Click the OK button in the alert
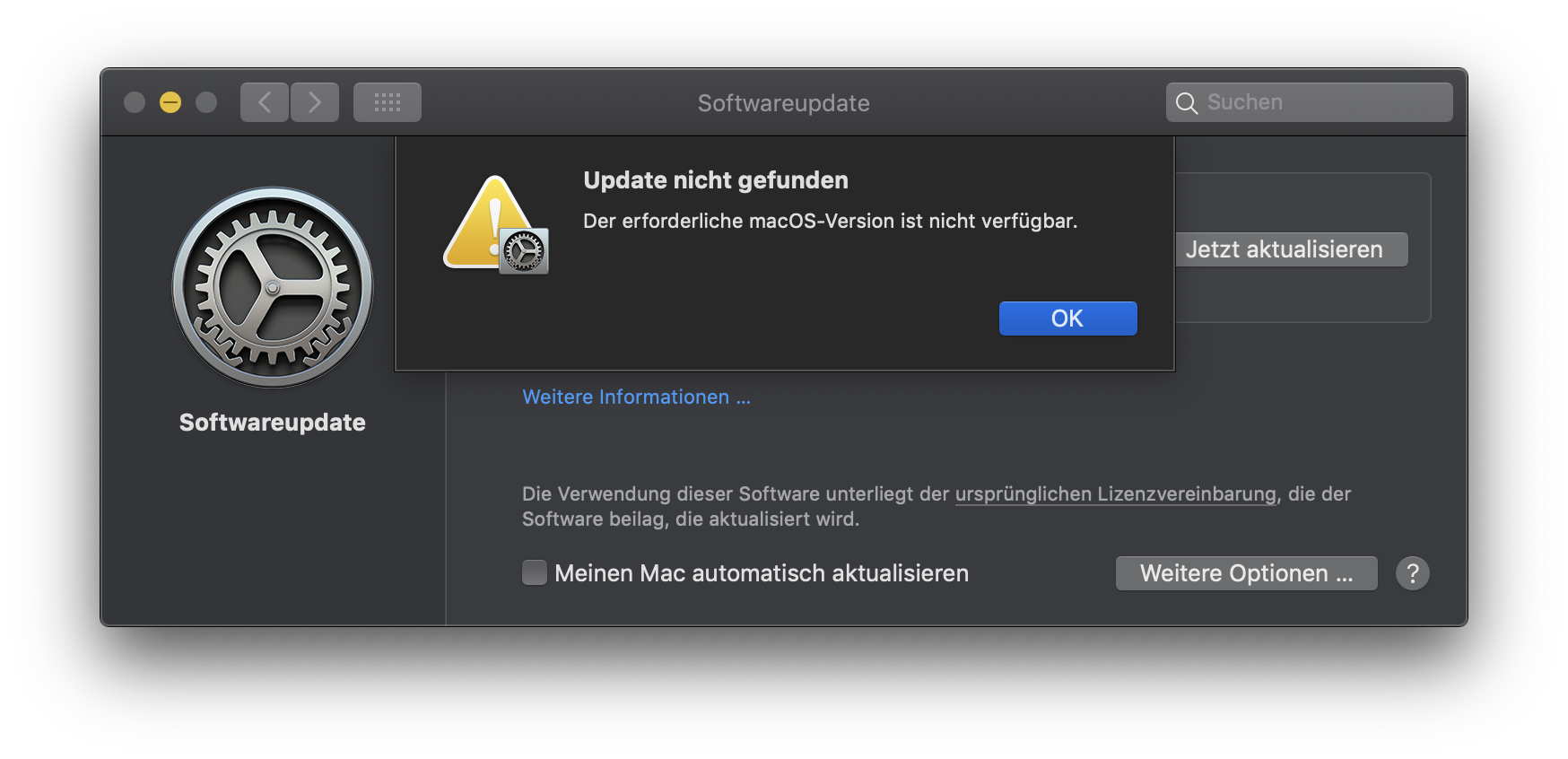 point(1067,318)
